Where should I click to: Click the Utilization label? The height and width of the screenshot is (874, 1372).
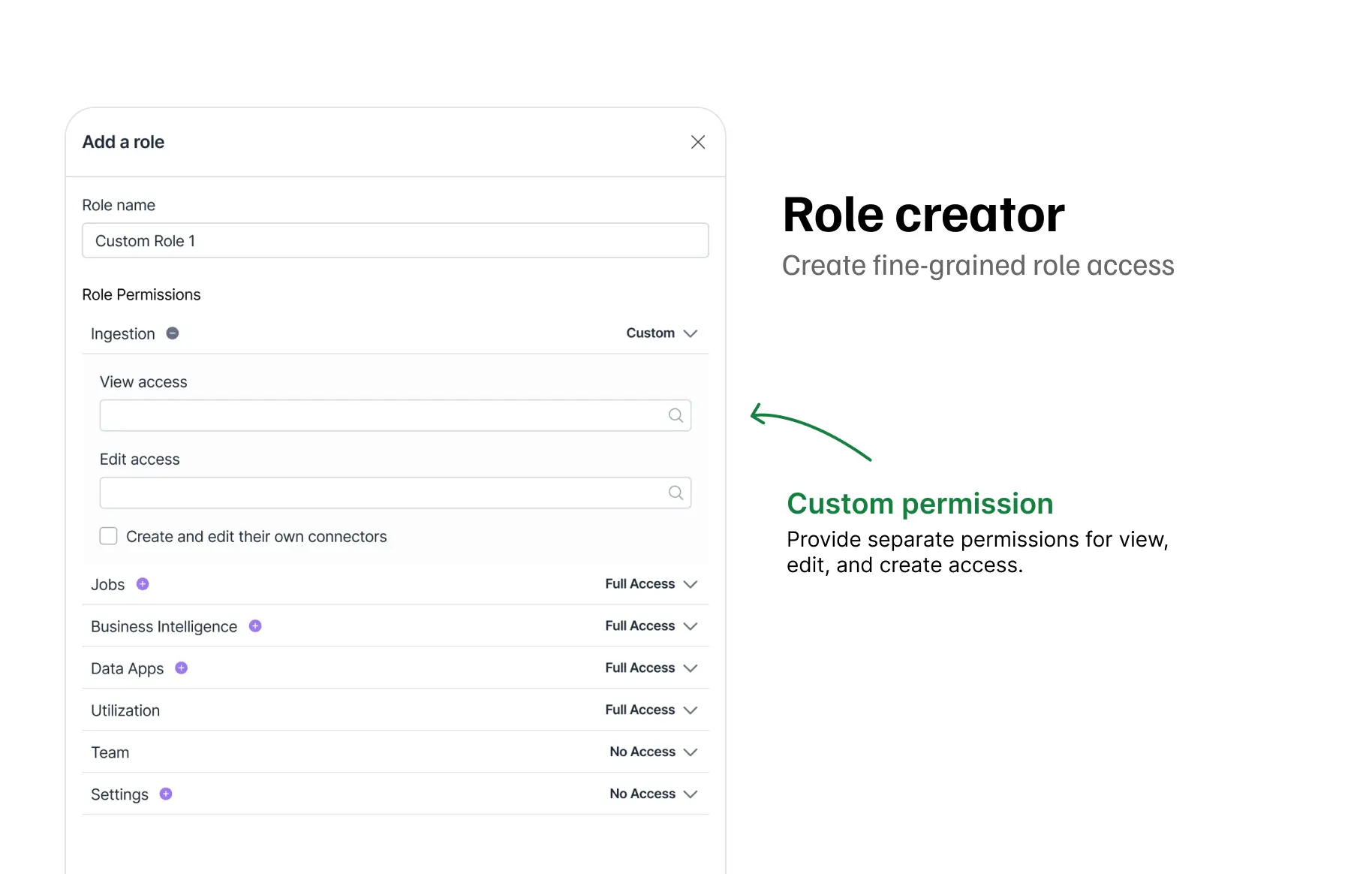tap(125, 710)
